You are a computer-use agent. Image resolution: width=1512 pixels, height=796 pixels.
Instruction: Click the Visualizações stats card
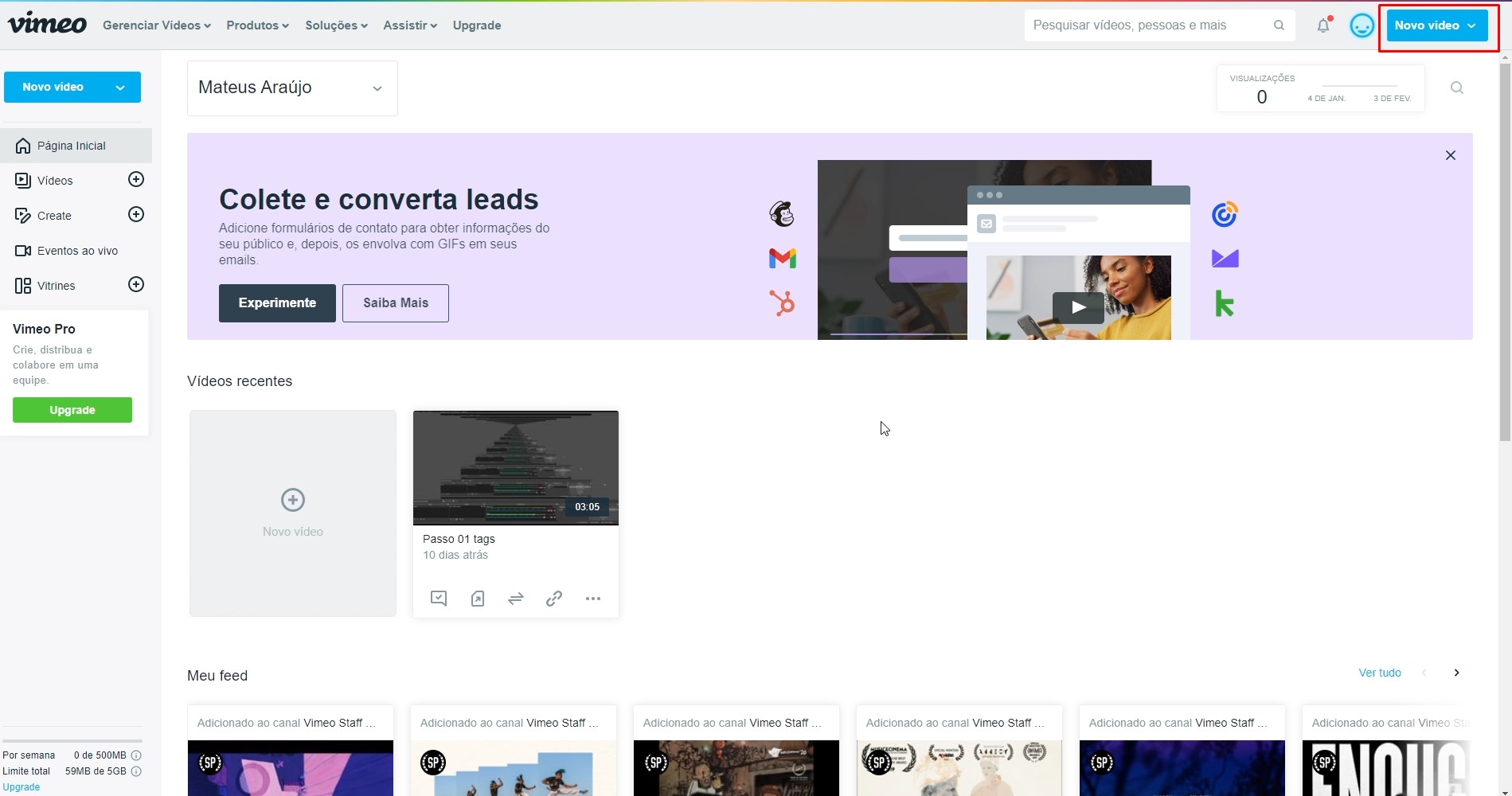[x=1321, y=88]
